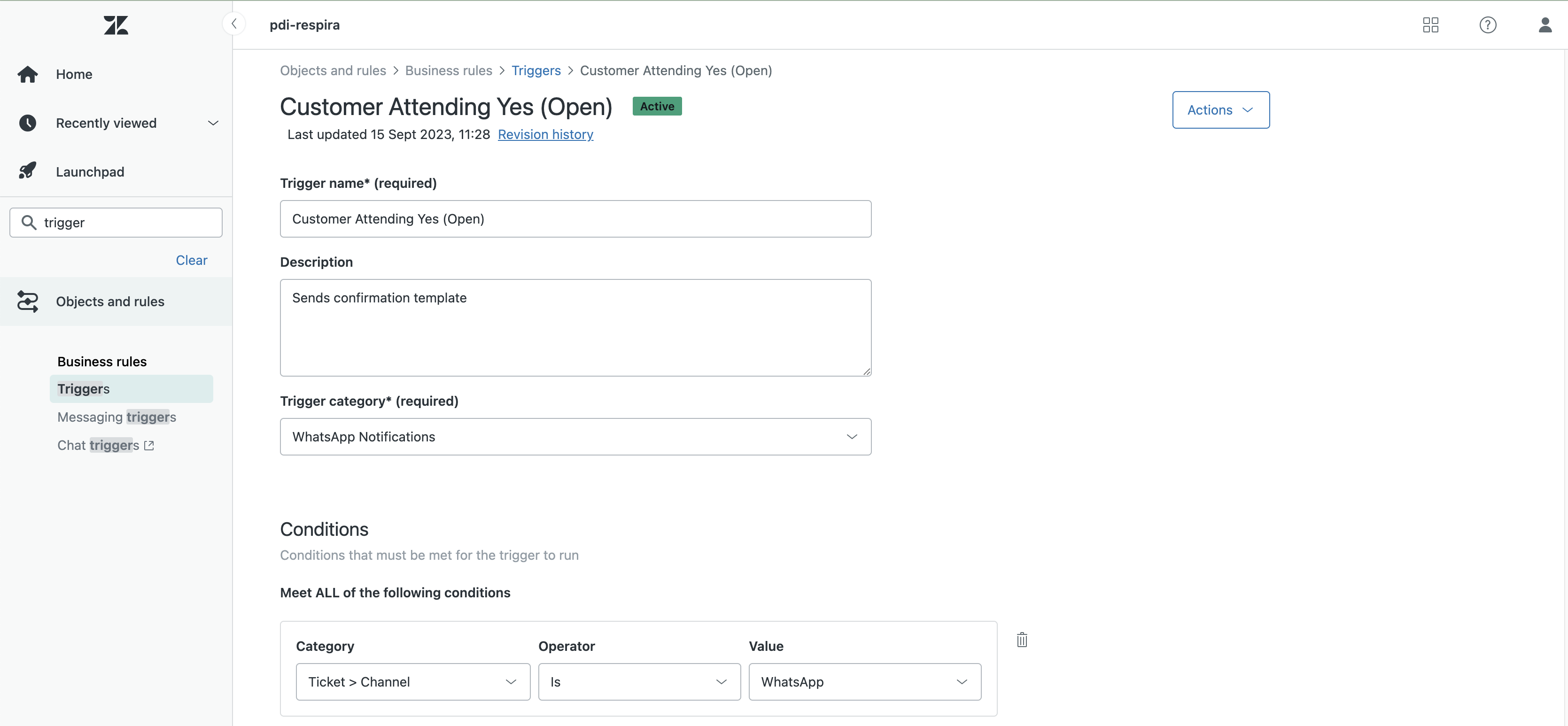Collapse the Recently viewed section
This screenshot has width=1568, height=726.
[x=213, y=123]
